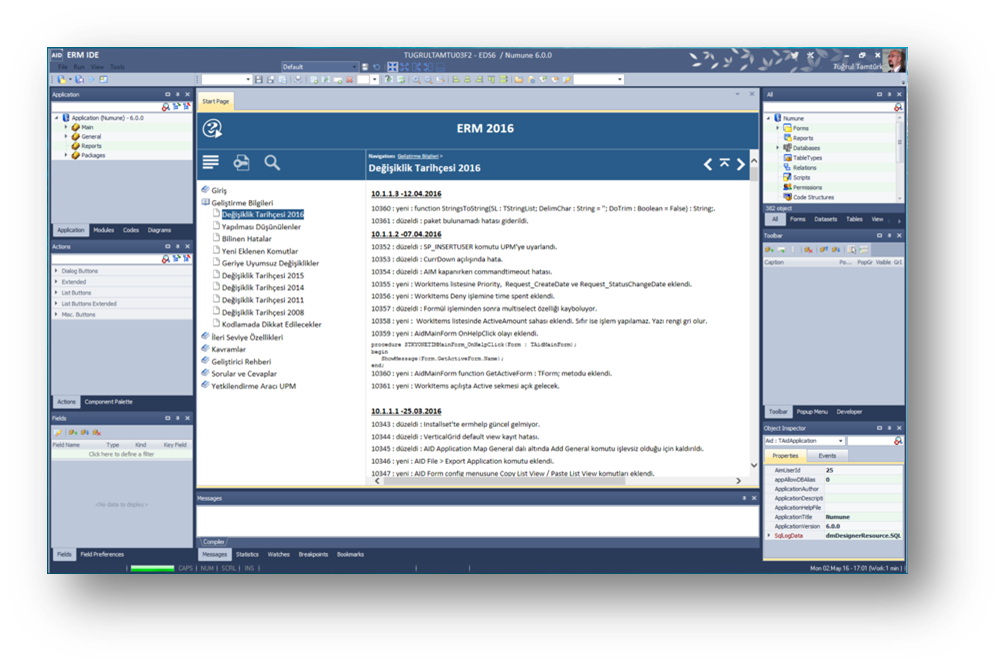Viewport: 1003px width, 669px height.
Task: Open Yetkilendirme Aracı UPM section
Action: coord(253,386)
